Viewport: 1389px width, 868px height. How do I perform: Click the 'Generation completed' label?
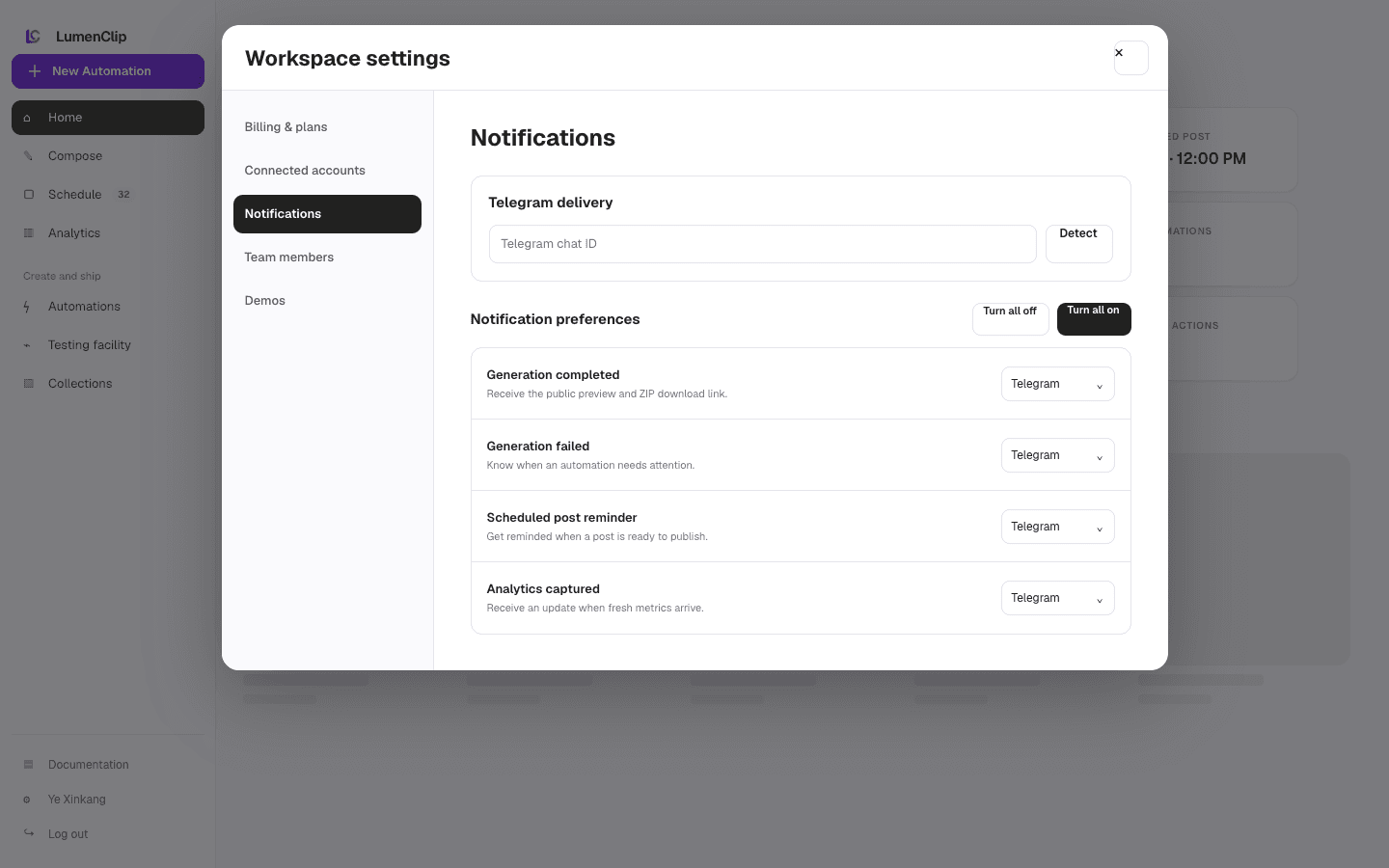click(553, 375)
